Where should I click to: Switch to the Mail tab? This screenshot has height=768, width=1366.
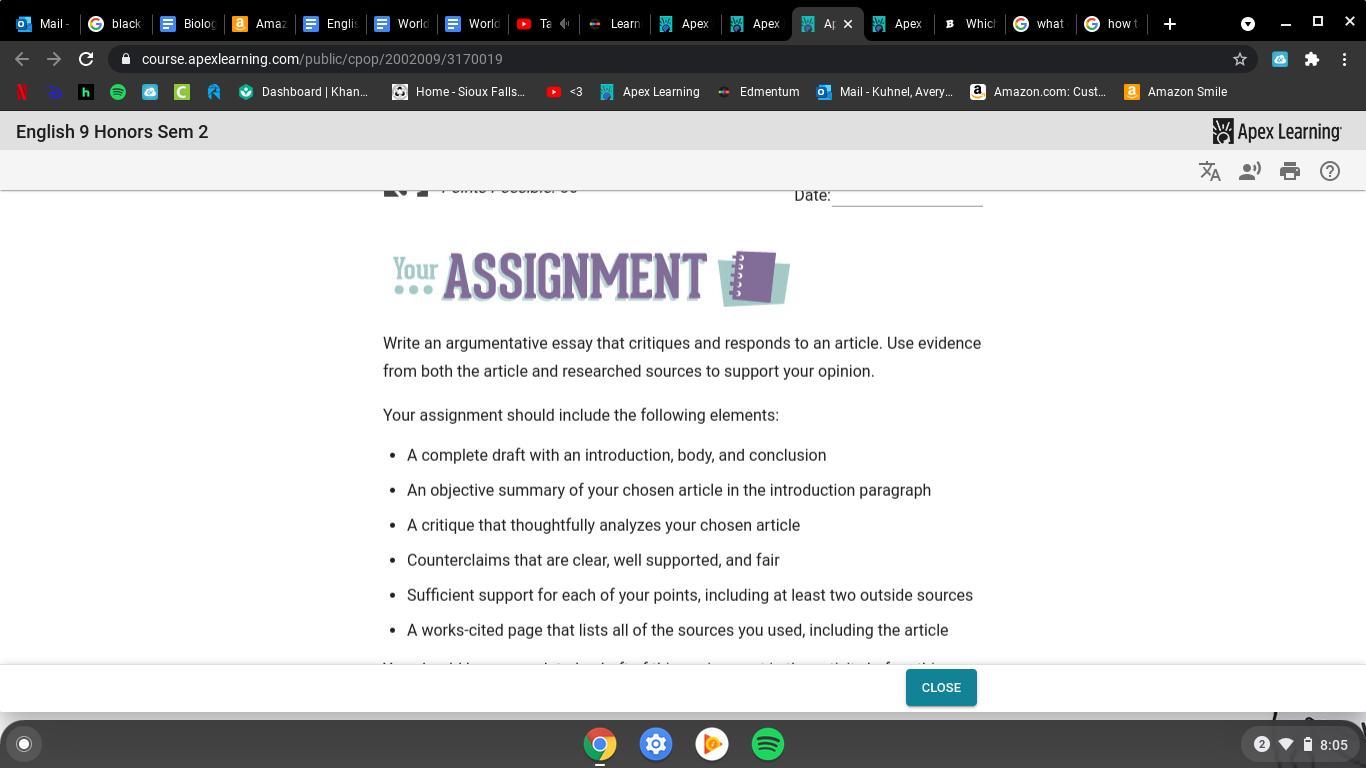[x=43, y=24]
